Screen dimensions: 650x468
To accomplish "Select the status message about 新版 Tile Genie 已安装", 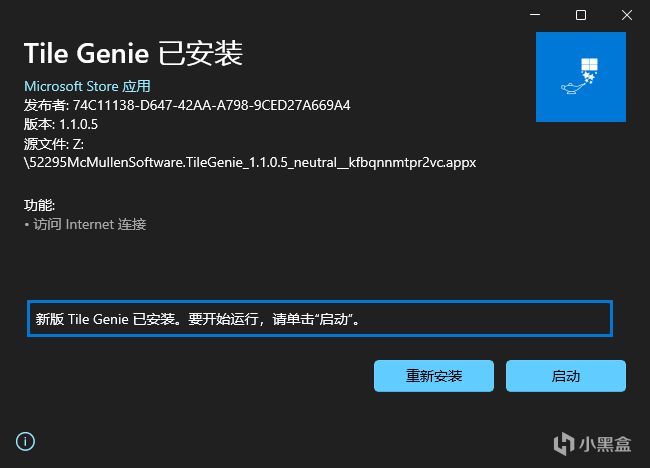I will pos(320,319).
